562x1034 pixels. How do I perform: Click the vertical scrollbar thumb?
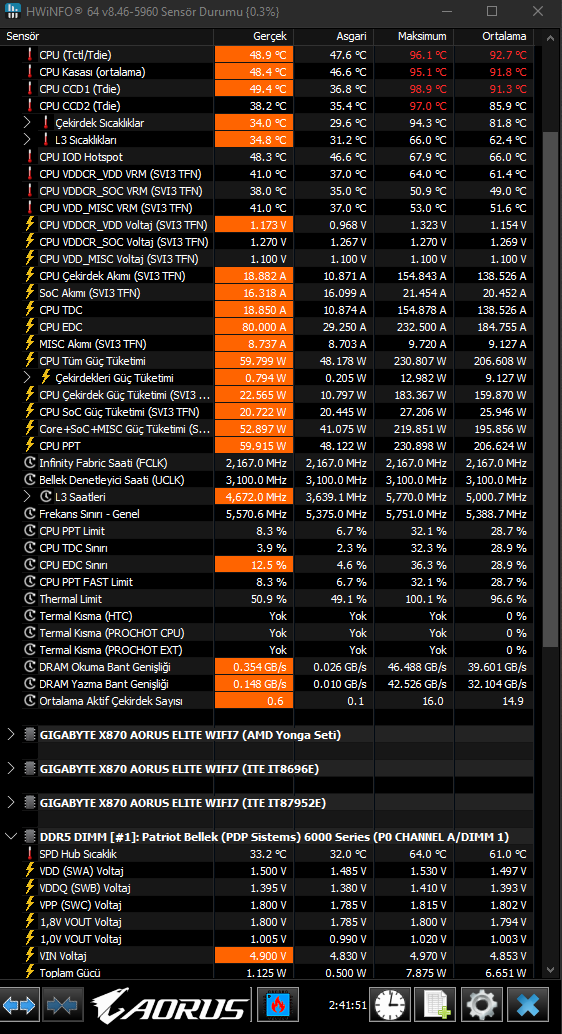pos(551,389)
